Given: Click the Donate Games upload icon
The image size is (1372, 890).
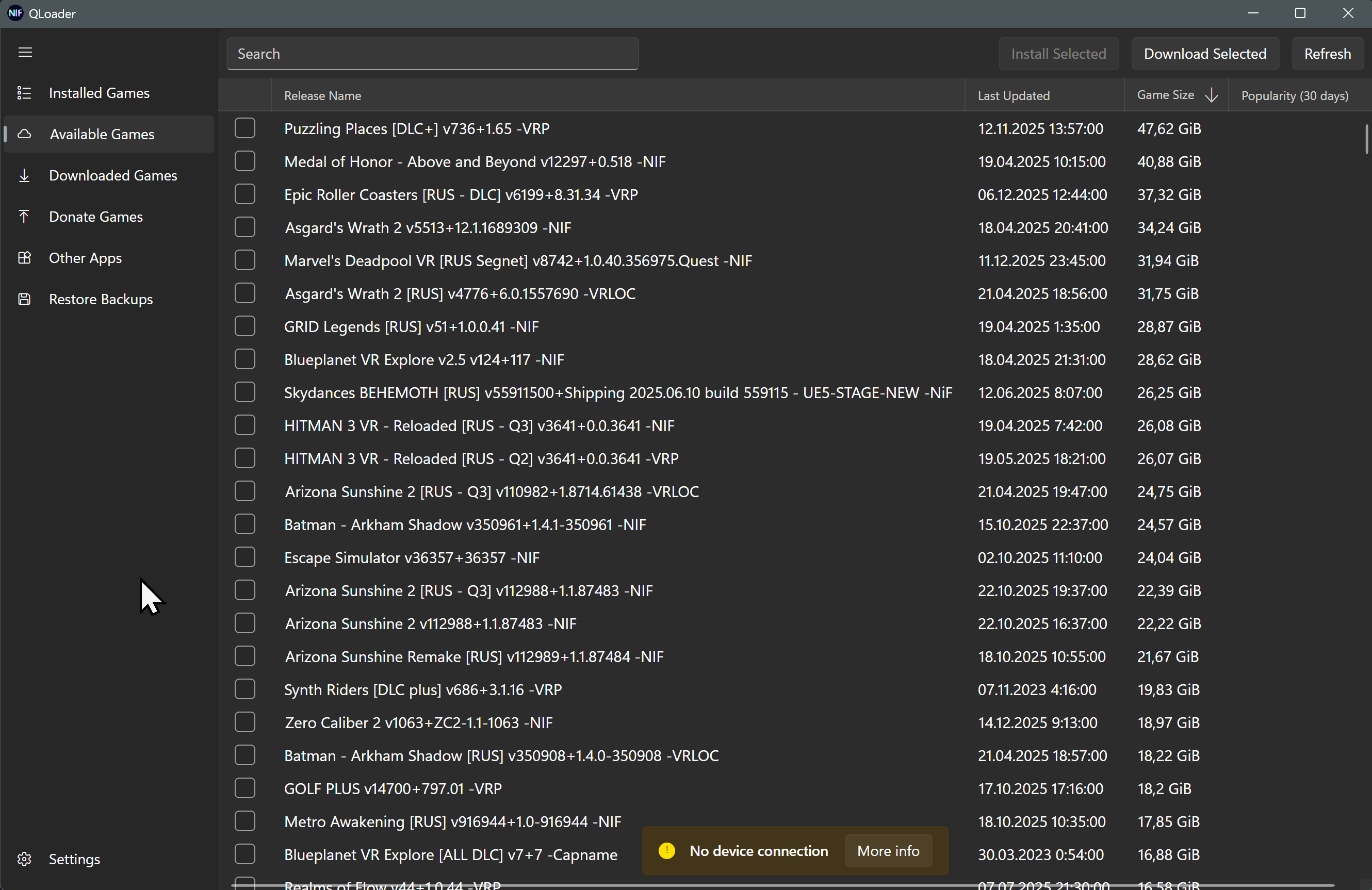Looking at the screenshot, I should [x=24, y=217].
